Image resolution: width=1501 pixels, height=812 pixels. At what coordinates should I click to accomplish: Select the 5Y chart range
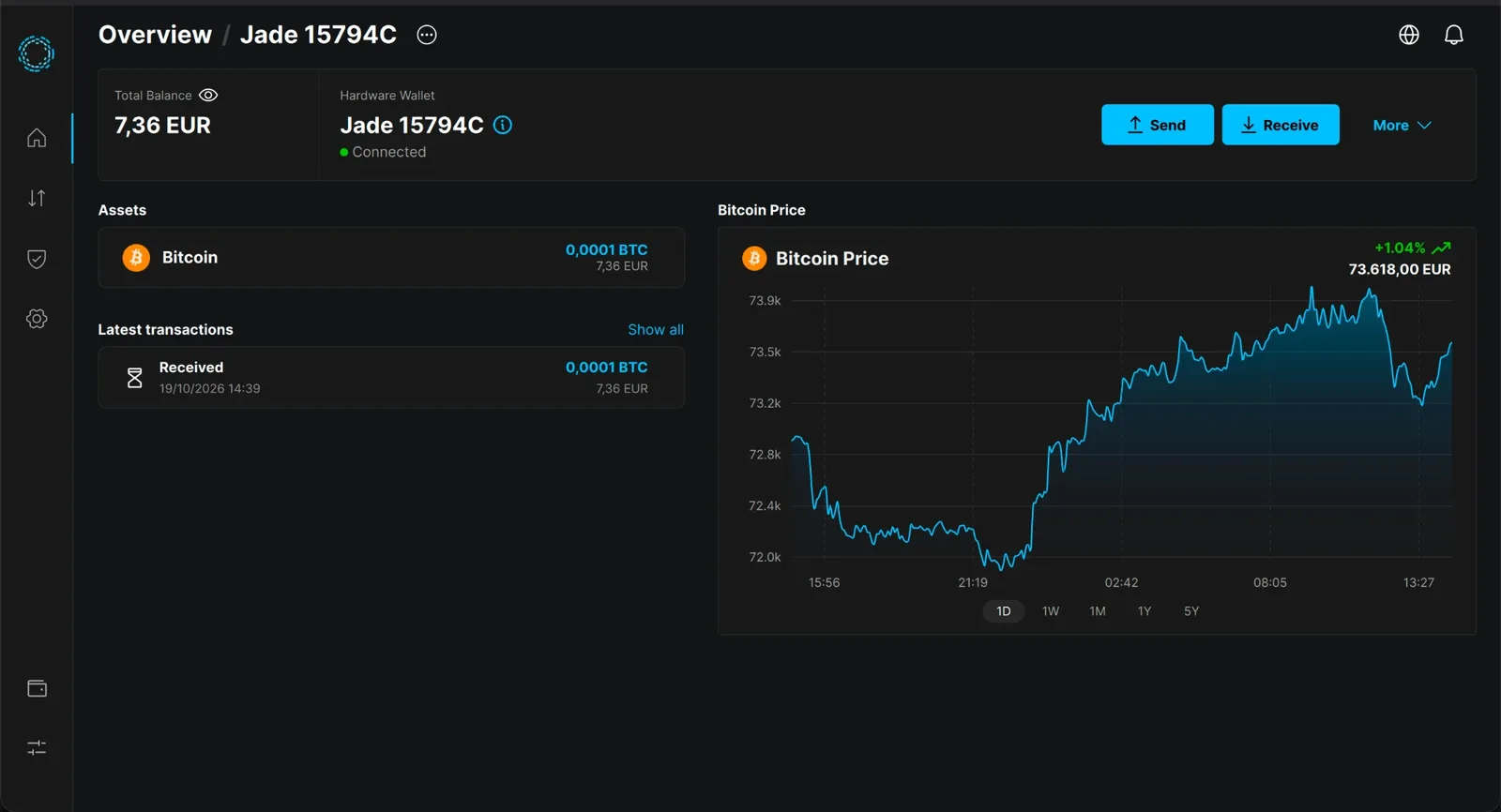(1191, 611)
